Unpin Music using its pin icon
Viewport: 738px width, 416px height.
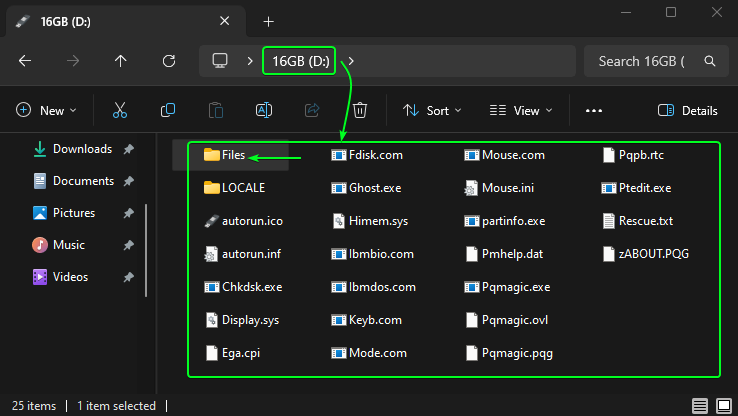coord(128,245)
